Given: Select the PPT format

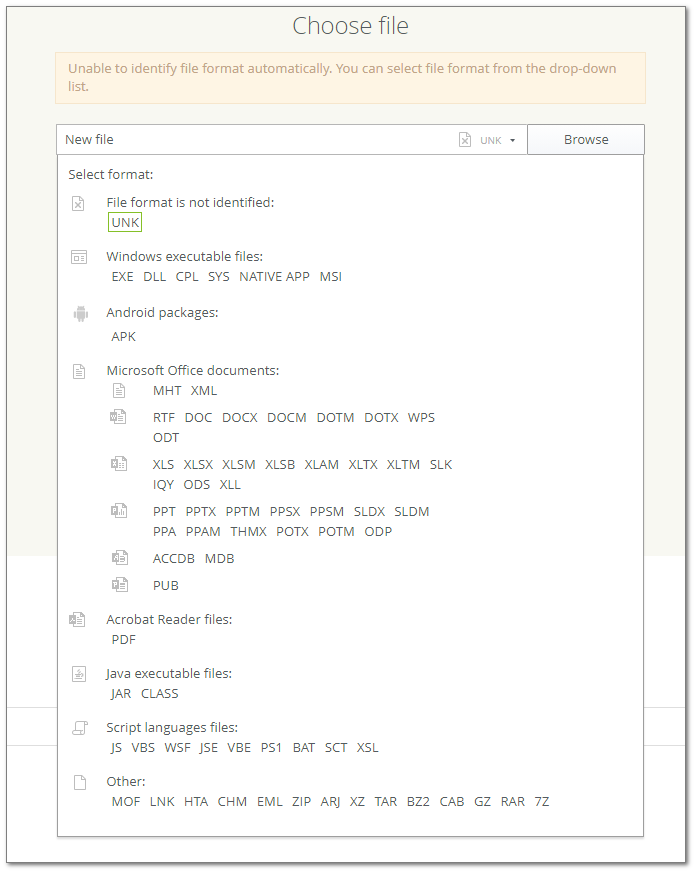Looking at the screenshot, I should click(164, 511).
